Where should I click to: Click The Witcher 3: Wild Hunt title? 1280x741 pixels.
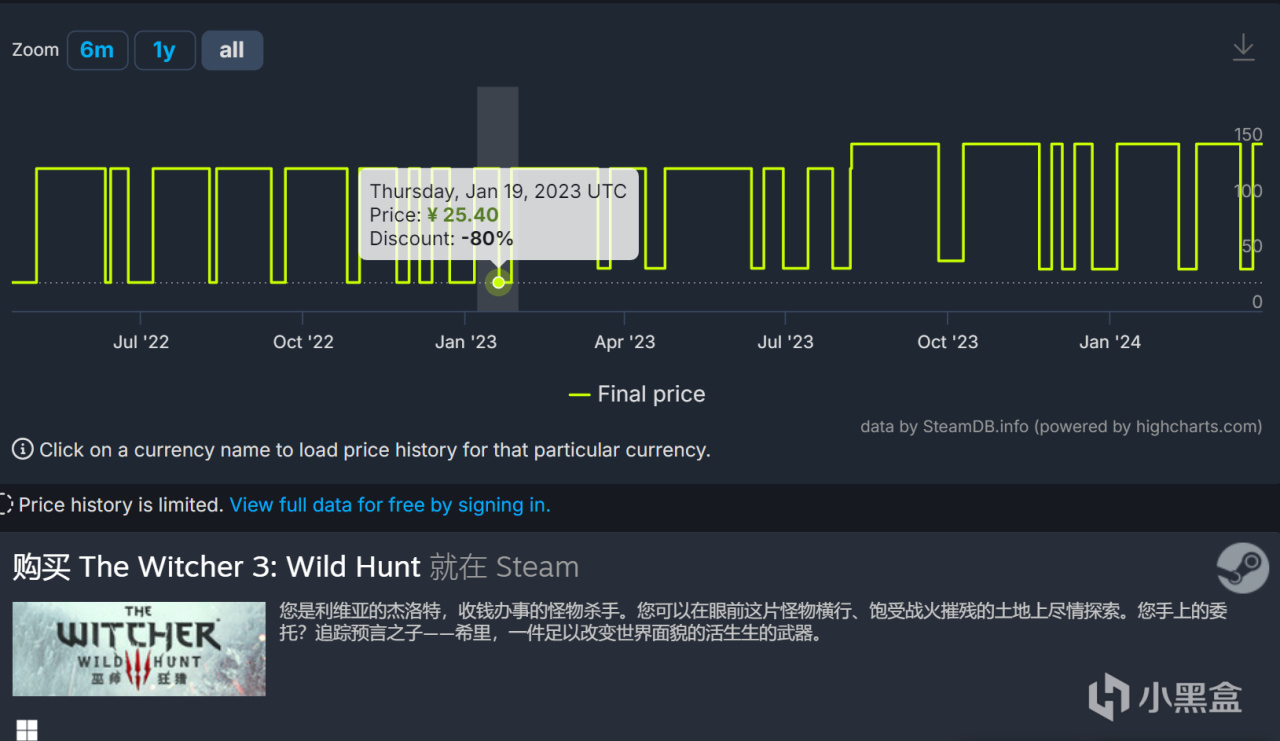point(249,567)
